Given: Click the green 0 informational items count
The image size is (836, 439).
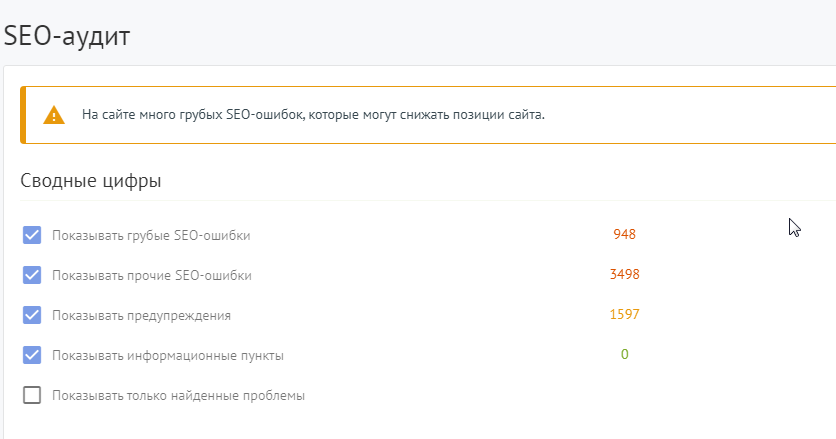Looking at the screenshot, I should 625,354.
